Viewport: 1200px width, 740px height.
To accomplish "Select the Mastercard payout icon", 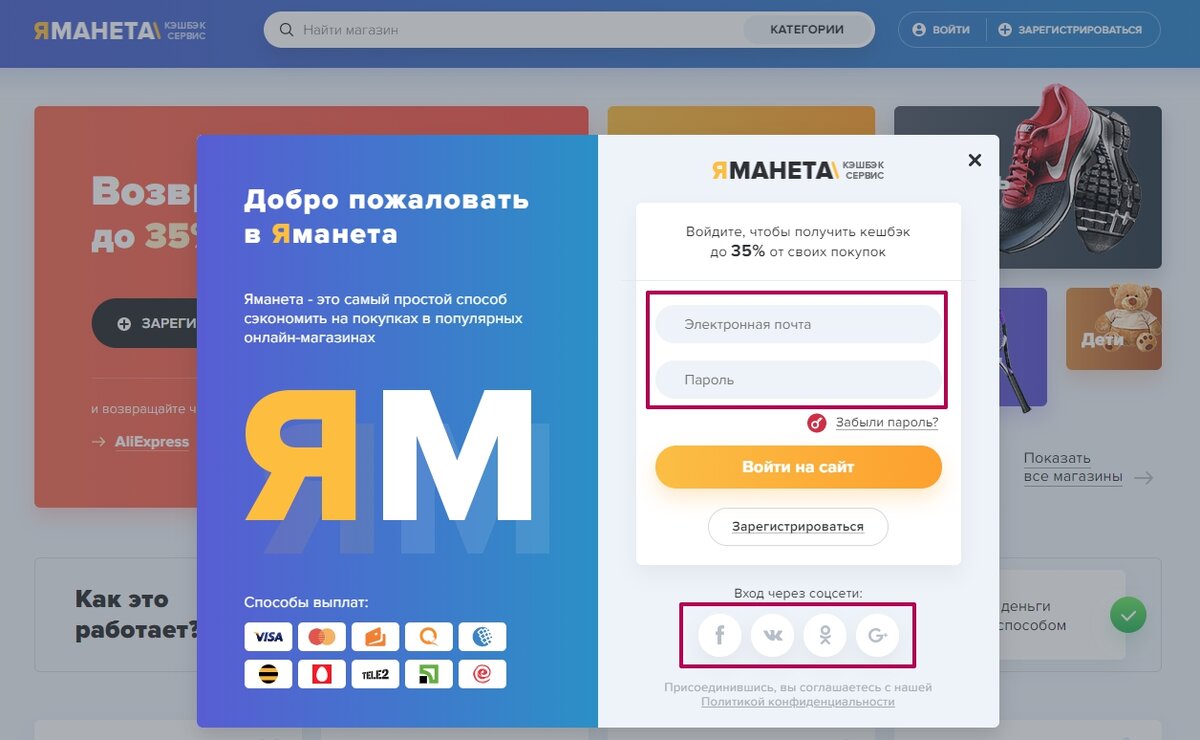I will 322,637.
